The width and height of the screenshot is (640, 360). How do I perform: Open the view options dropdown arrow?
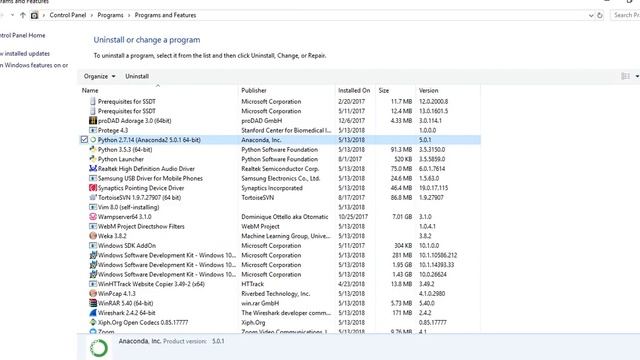637,76
